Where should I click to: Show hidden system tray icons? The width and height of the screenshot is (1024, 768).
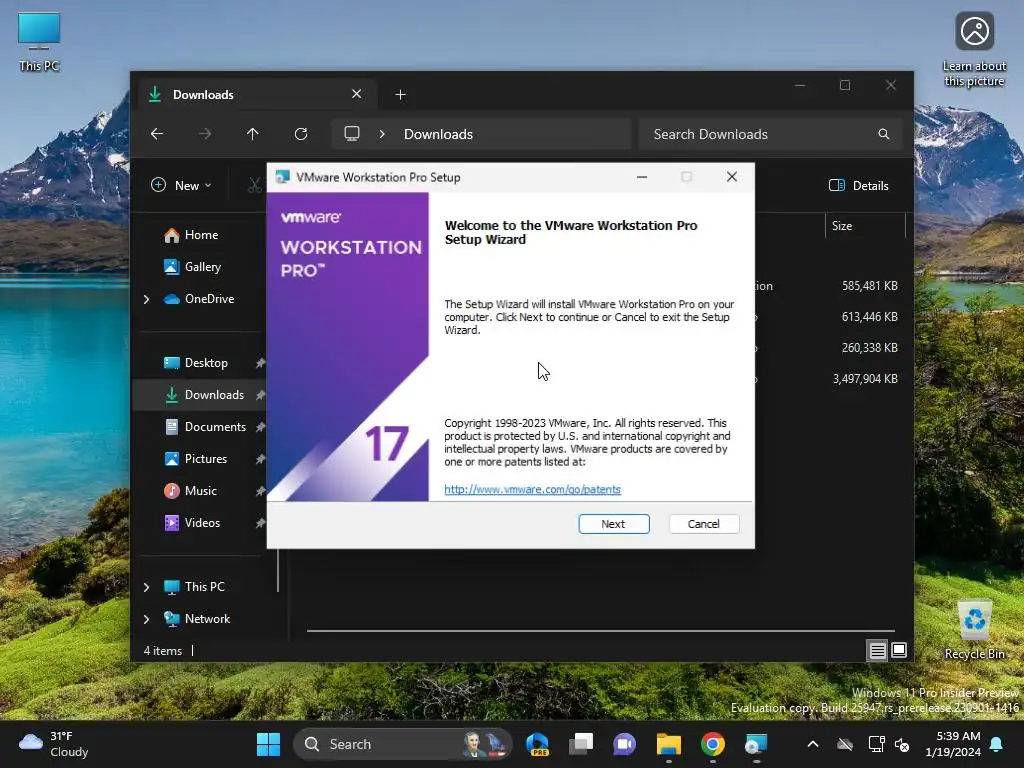812,744
